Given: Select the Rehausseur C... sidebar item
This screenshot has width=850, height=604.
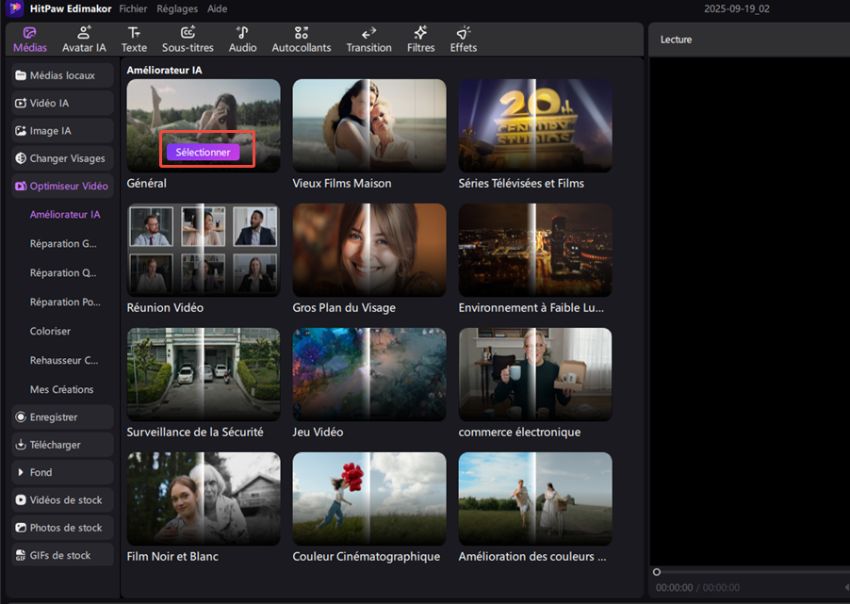Looking at the screenshot, I should click(x=64, y=361).
